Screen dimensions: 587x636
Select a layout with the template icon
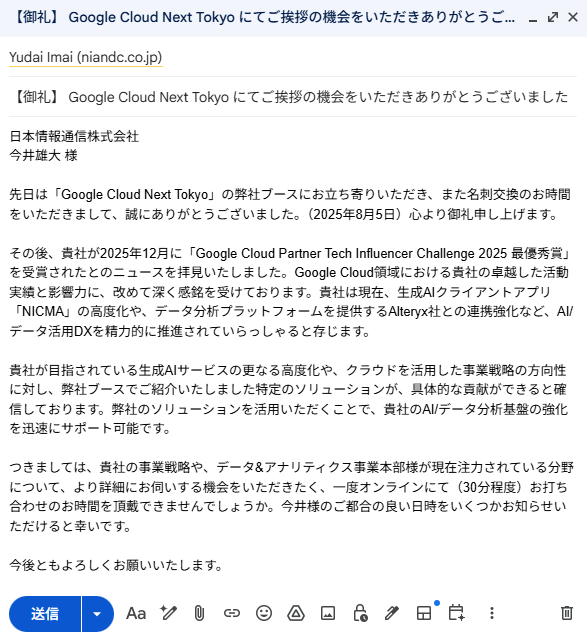tap(424, 613)
